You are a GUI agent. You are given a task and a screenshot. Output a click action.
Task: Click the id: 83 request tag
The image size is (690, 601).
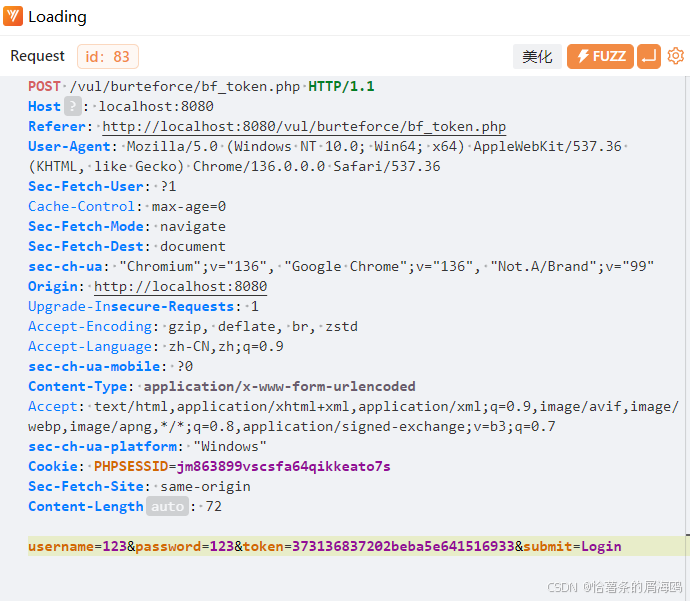(108, 56)
